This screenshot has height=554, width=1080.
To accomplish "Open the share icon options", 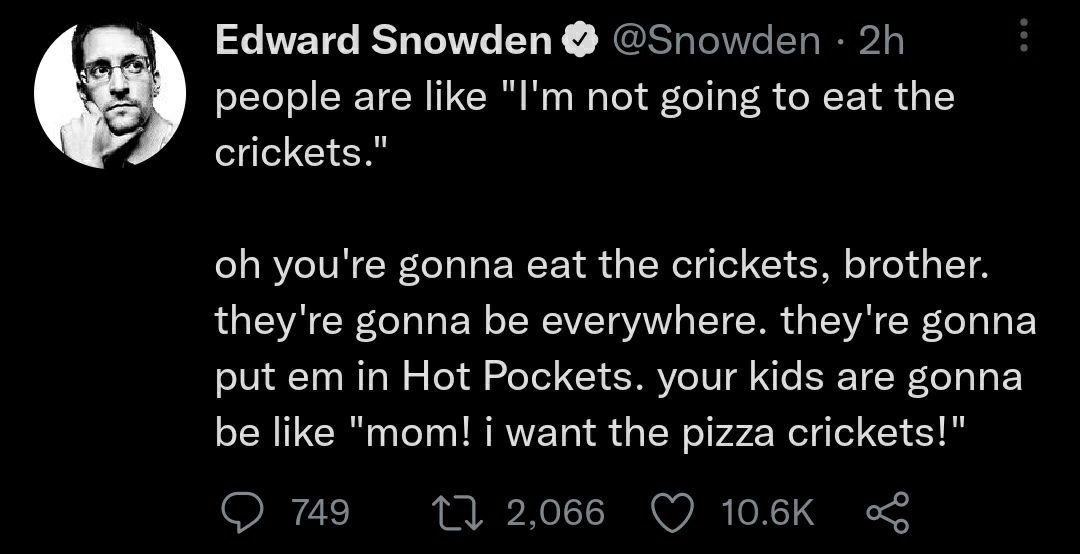I will coord(888,513).
